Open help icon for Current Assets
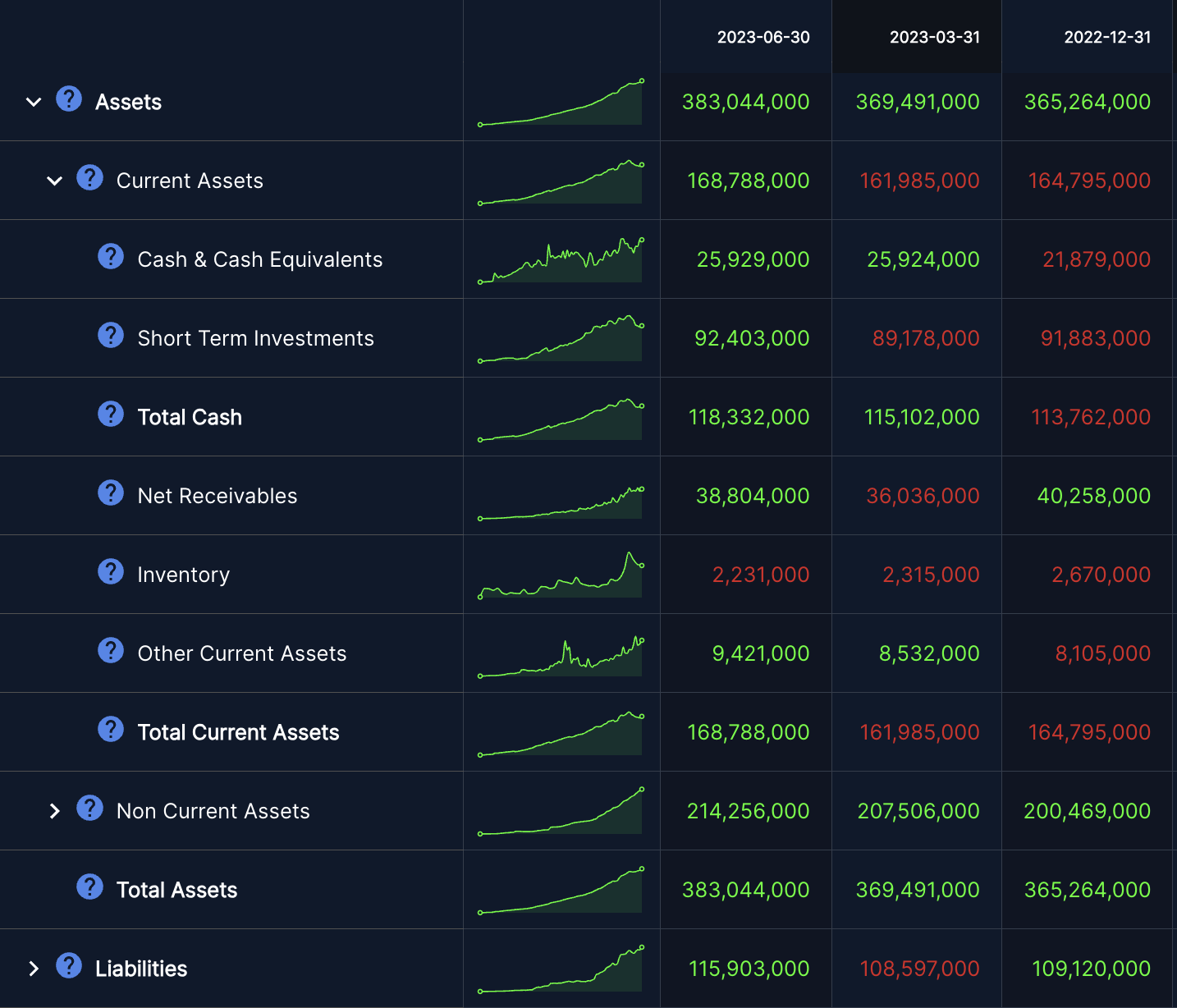 tap(89, 178)
